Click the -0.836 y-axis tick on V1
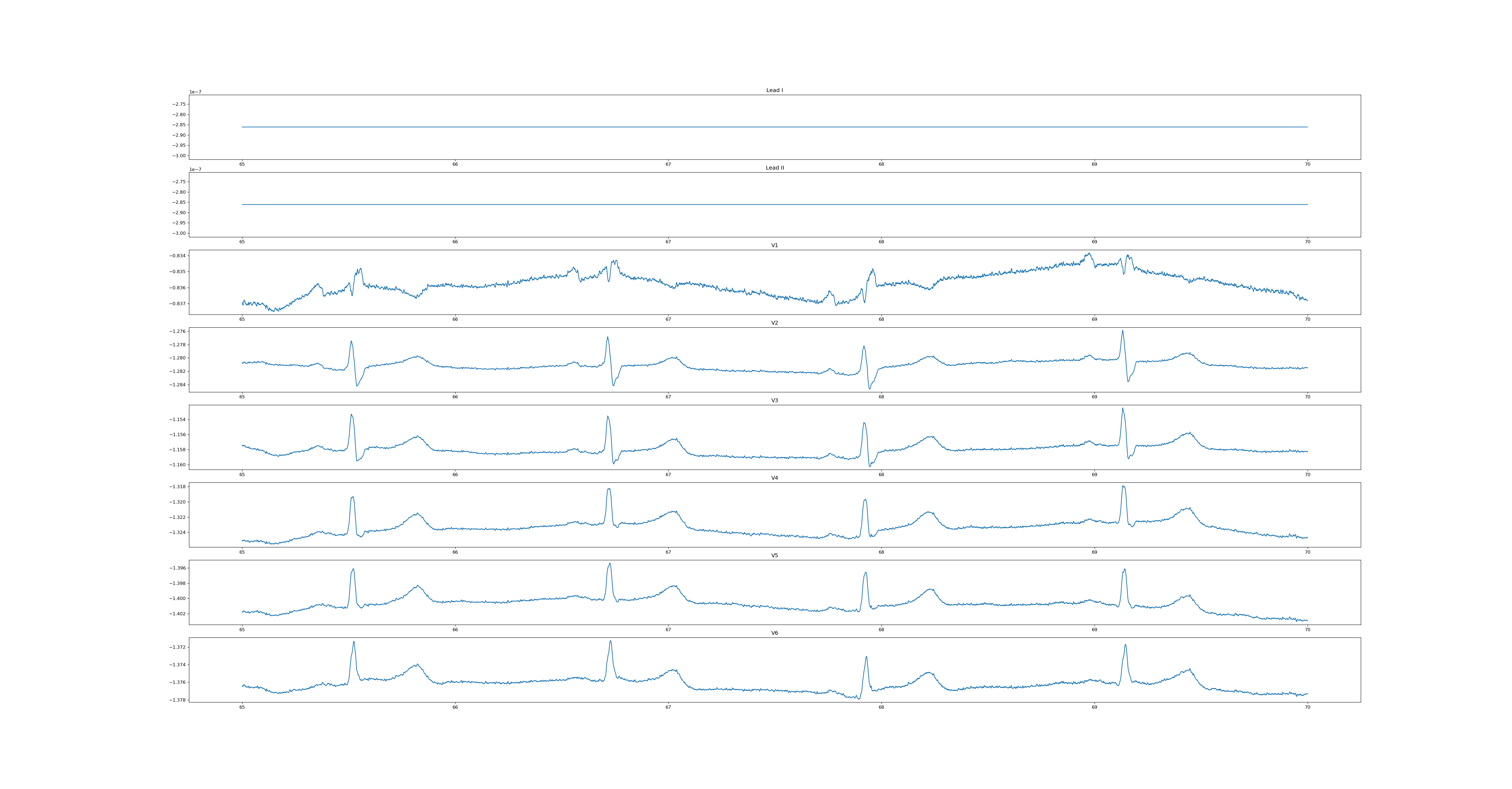Viewport: 1512px width, 789px height. (x=178, y=288)
